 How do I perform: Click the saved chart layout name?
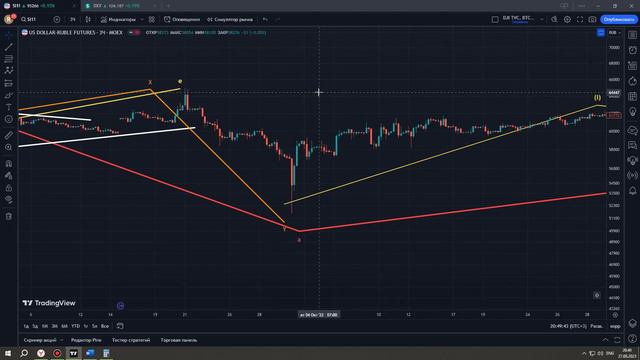[x=519, y=19]
